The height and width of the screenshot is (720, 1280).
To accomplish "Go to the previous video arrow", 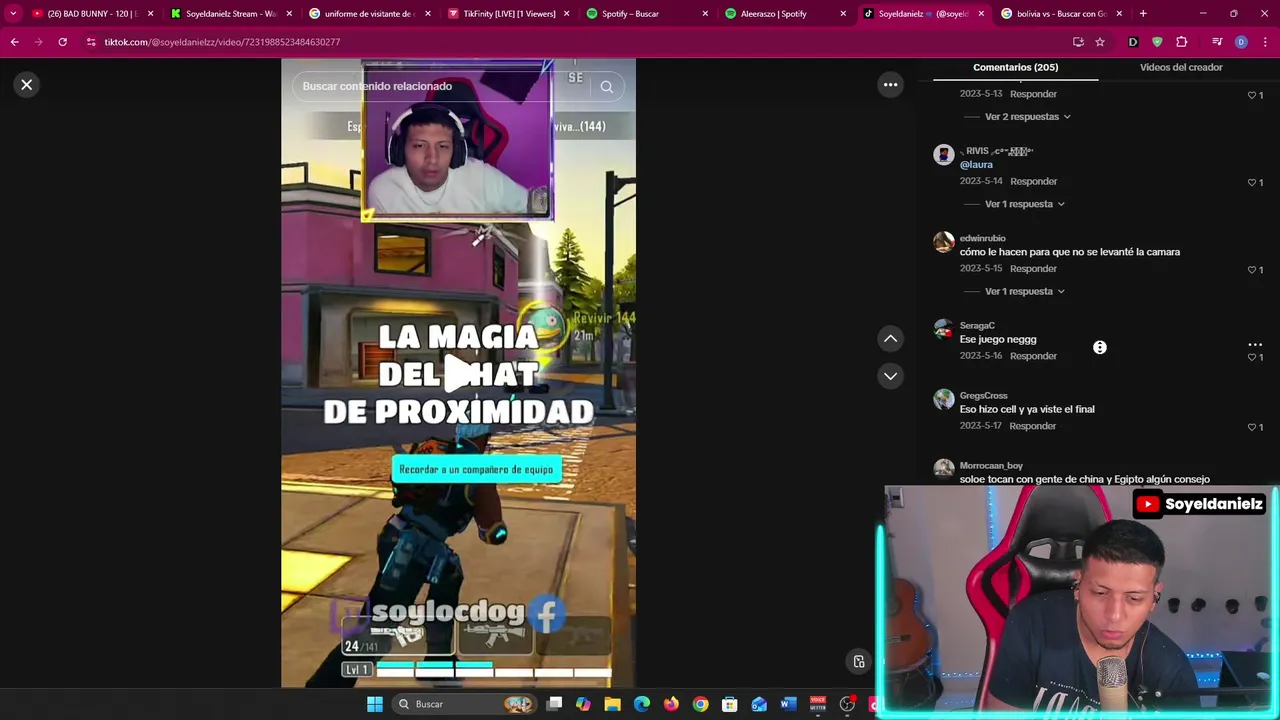I will coord(890,339).
